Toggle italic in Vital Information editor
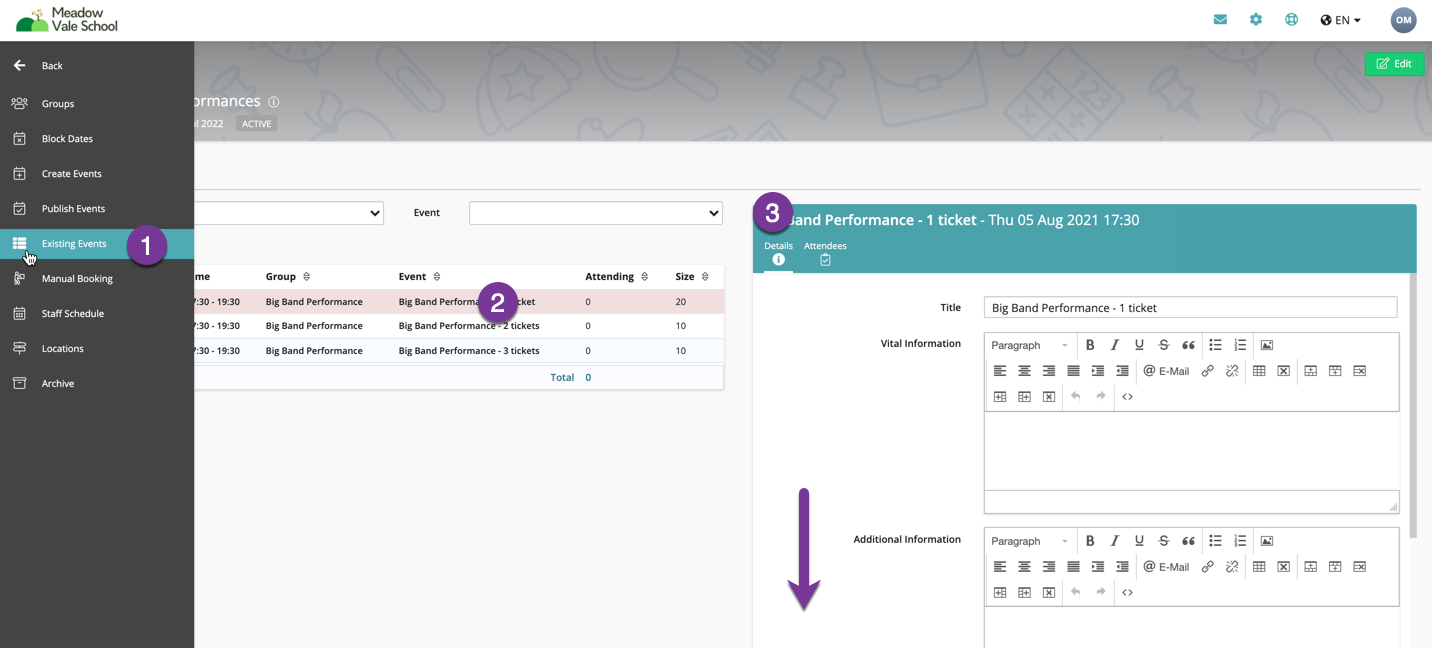The width and height of the screenshot is (1432, 648). (x=1115, y=345)
